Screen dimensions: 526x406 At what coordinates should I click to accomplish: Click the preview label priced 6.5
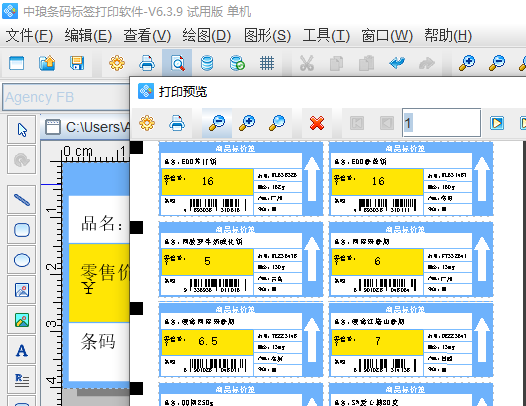tap(241, 340)
